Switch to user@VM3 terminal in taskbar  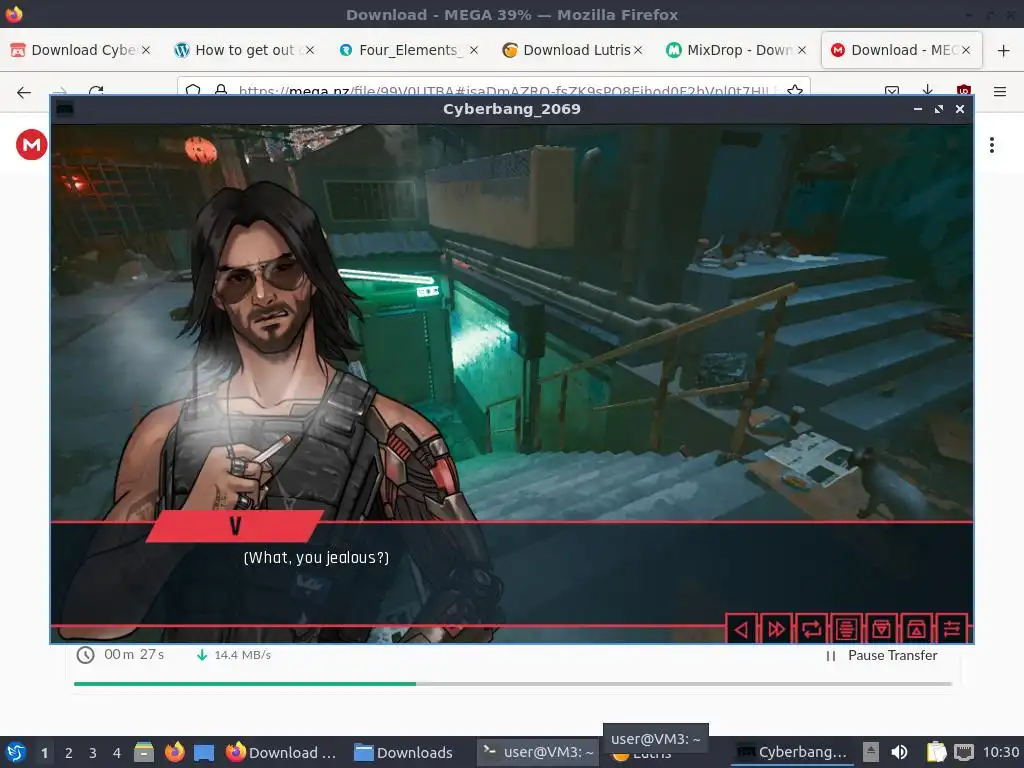[x=538, y=752]
